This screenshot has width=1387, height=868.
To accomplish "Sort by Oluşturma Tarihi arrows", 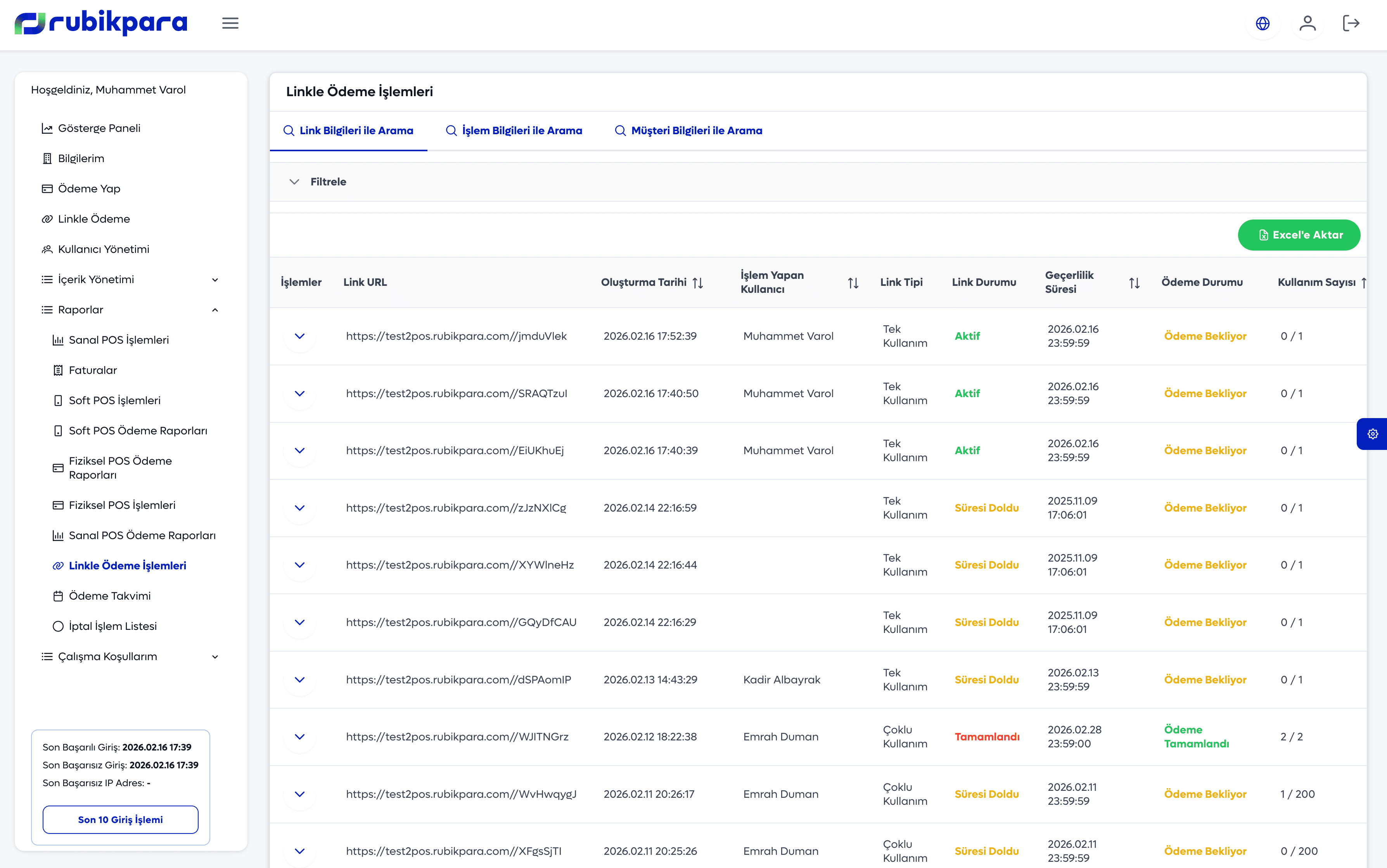I will [x=697, y=283].
